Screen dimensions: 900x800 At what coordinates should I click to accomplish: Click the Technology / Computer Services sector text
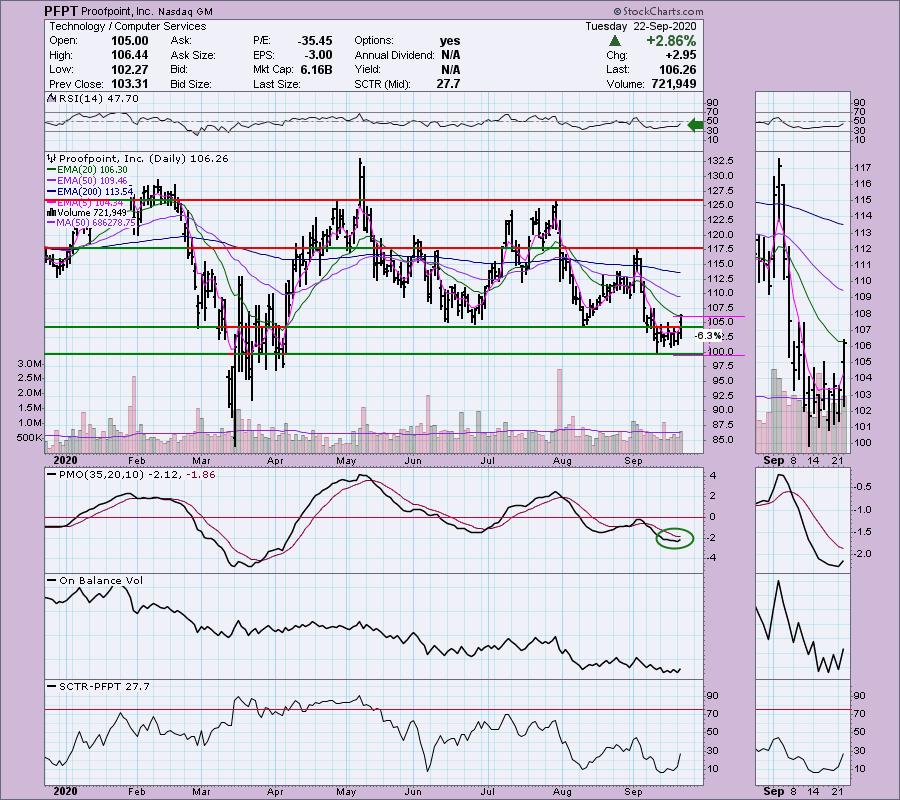pyautogui.click(x=127, y=26)
